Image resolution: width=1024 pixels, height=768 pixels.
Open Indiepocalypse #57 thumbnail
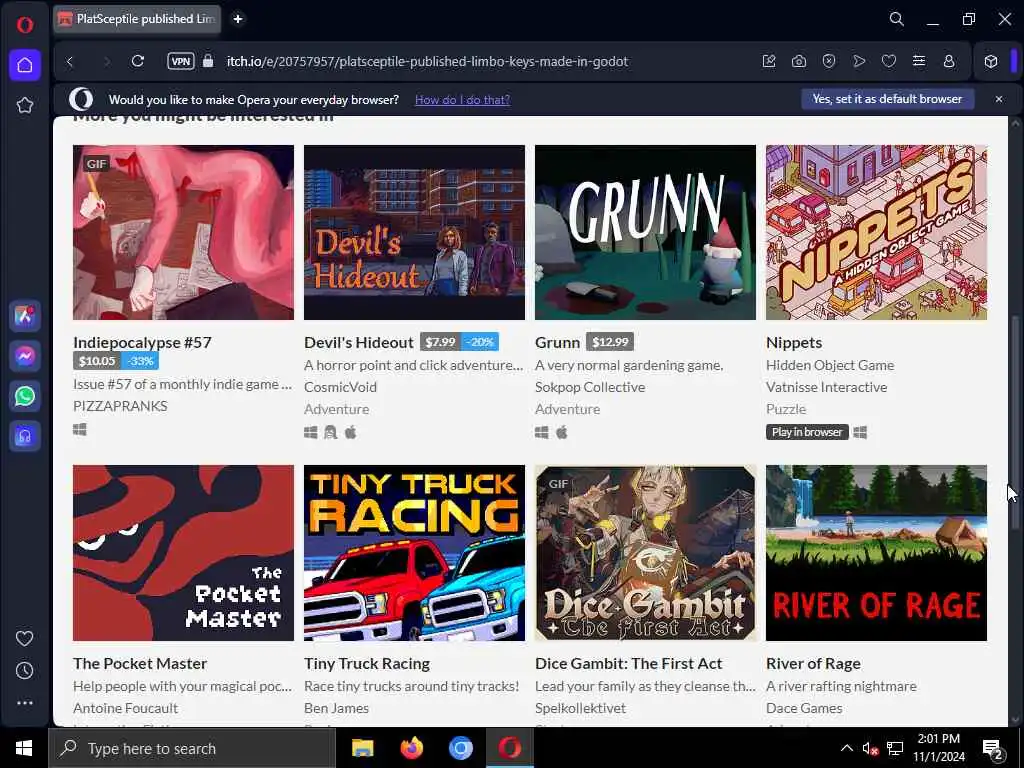point(184,232)
